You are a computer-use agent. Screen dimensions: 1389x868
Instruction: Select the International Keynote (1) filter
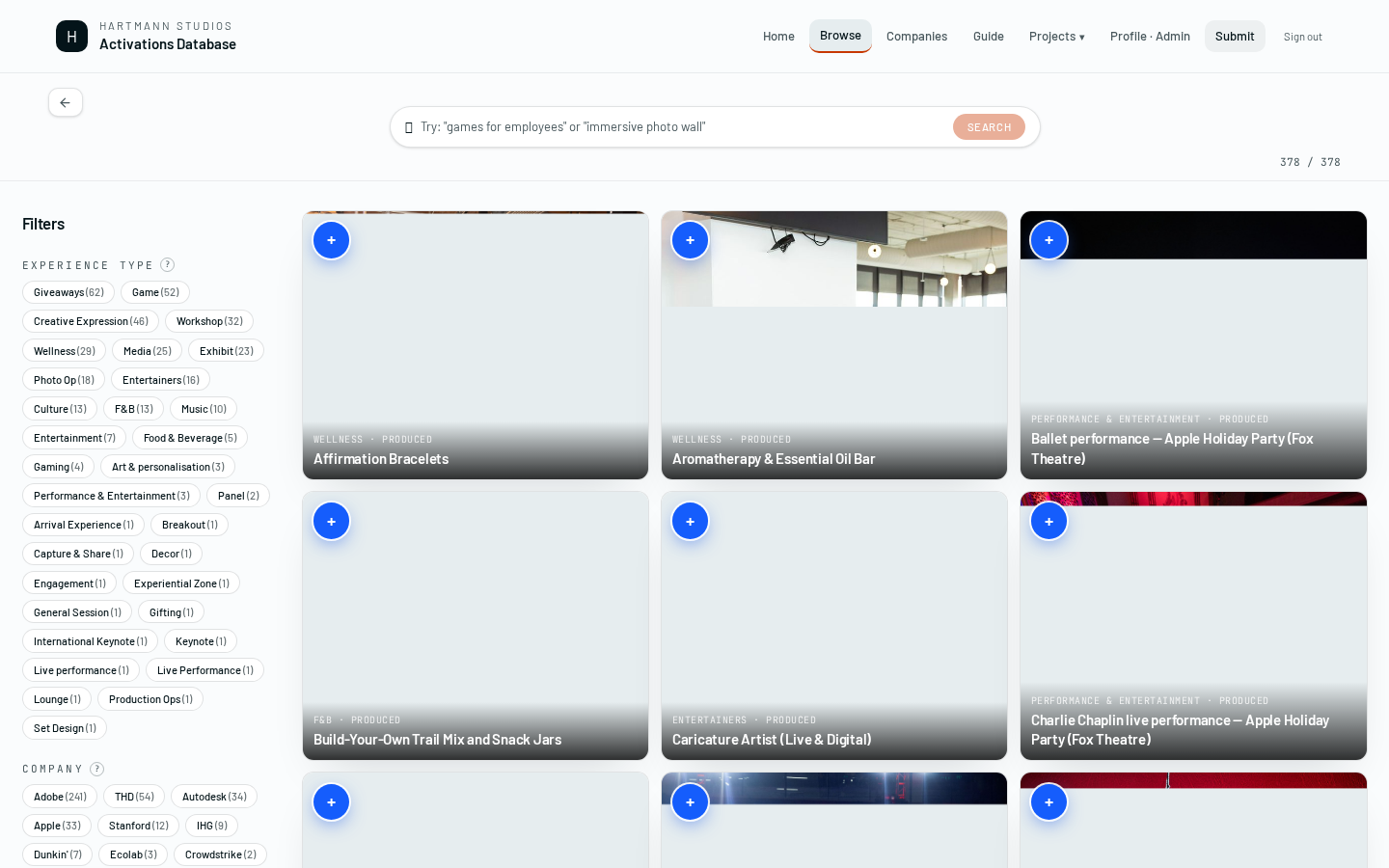coord(91,641)
